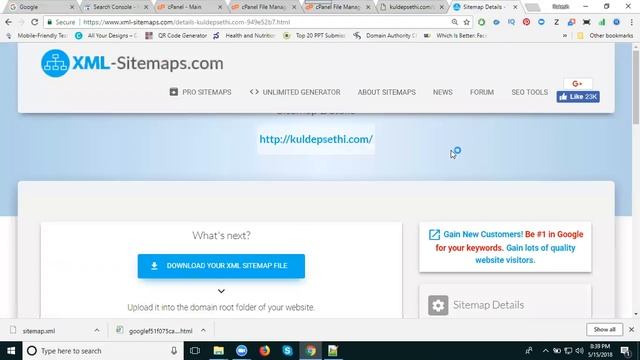Open the Pro Sitemaps menu item
The width and height of the screenshot is (640, 360).
click(x=200, y=92)
